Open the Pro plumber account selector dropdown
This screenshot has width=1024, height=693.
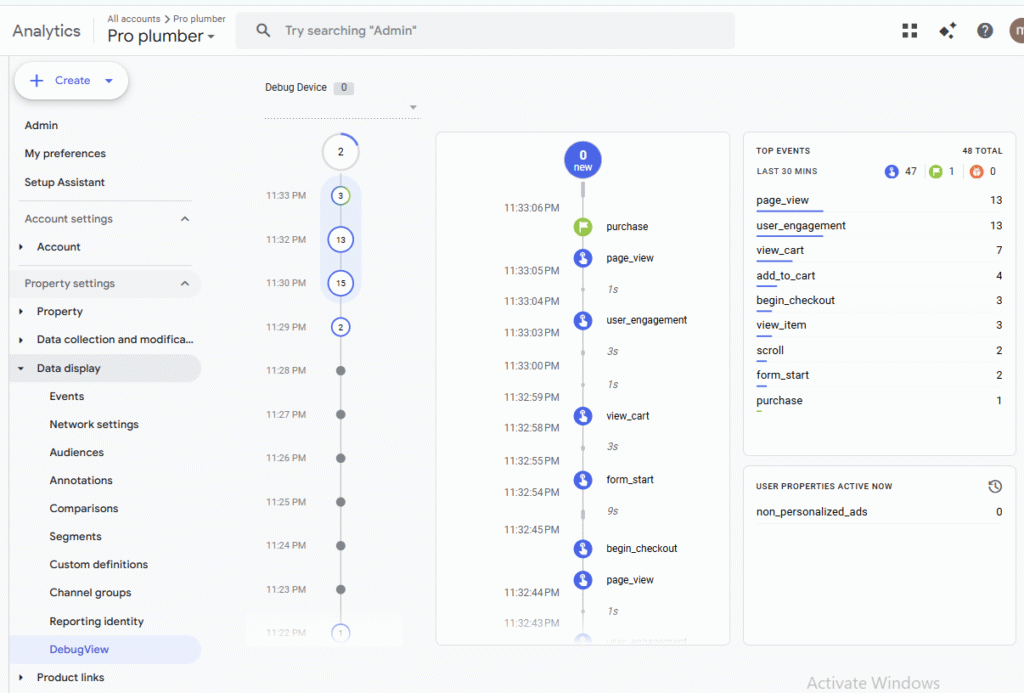point(161,37)
